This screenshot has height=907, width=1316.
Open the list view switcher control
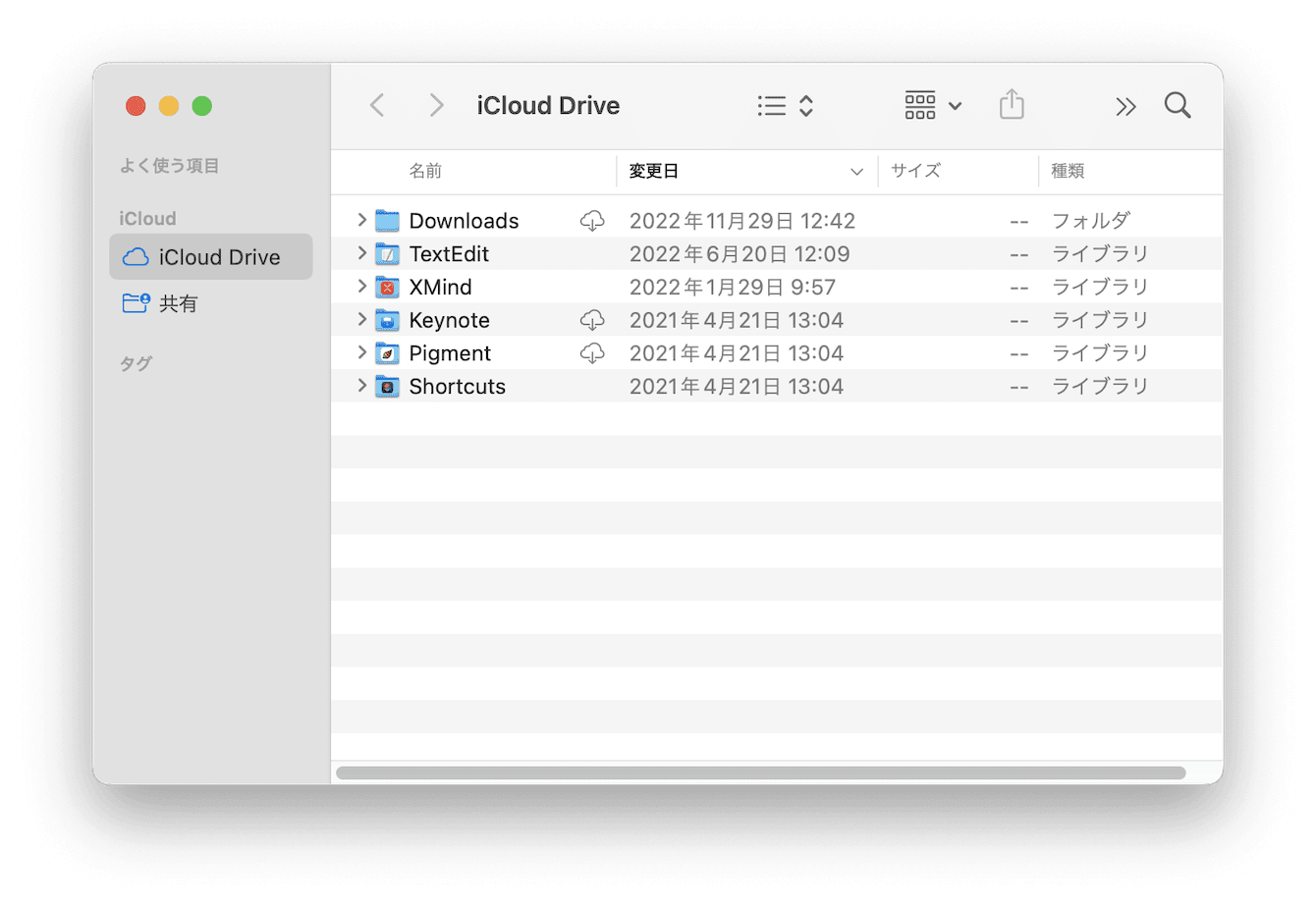786,105
